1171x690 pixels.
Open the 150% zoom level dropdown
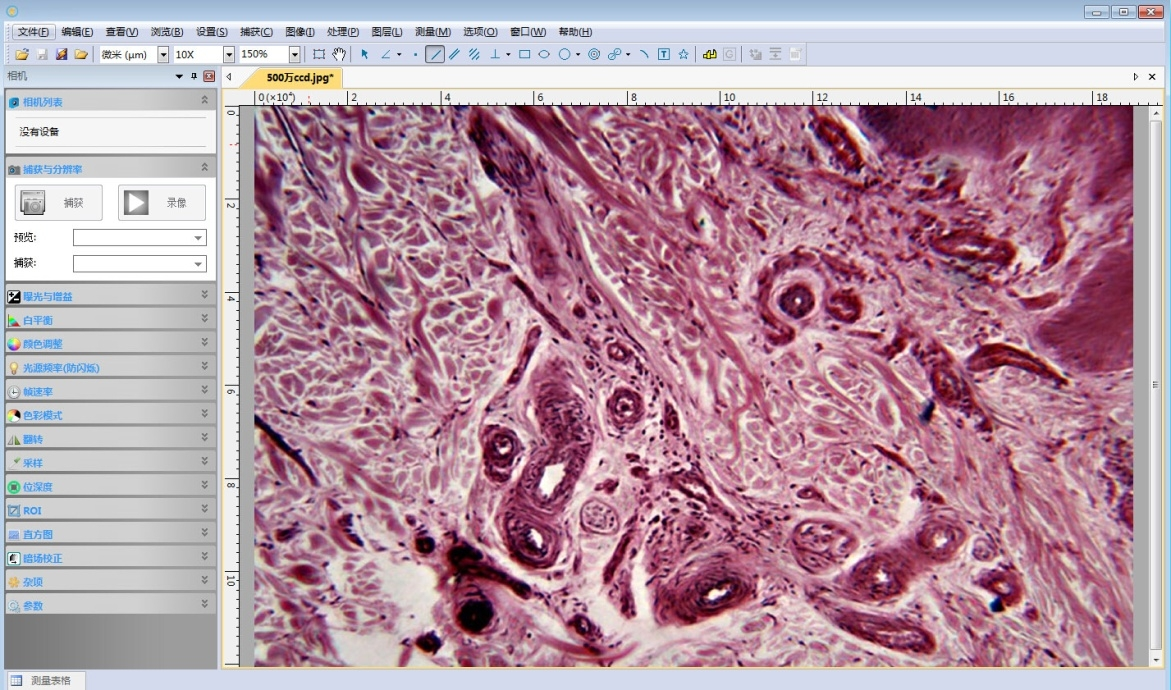(294, 54)
